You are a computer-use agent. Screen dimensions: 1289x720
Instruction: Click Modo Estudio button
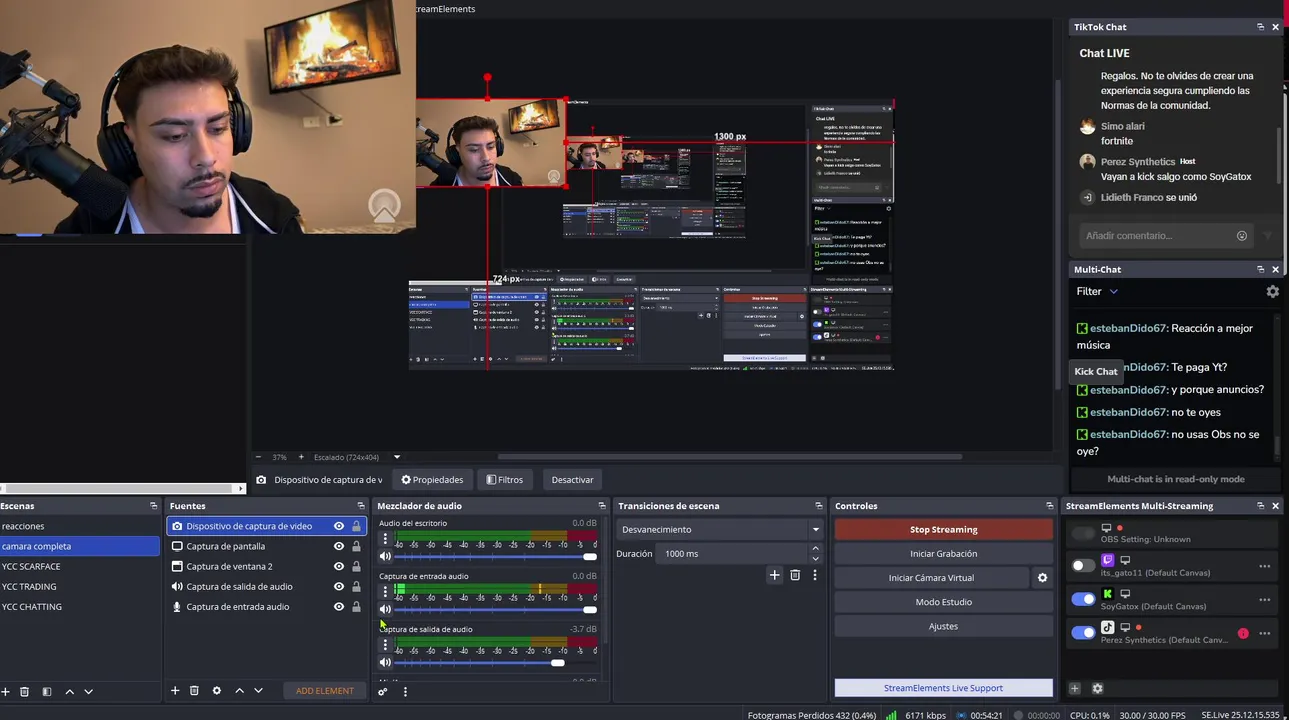pyautogui.click(x=943, y=602)
